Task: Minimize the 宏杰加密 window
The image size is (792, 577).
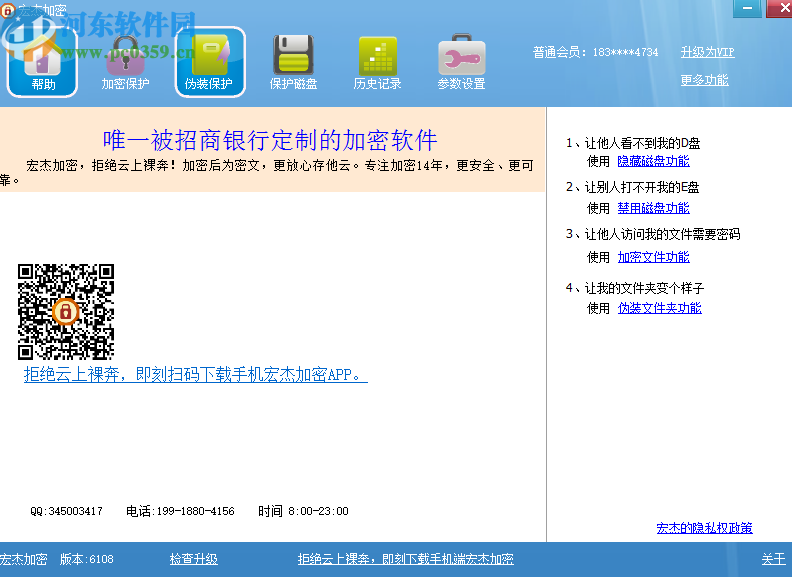Action: 748,8
